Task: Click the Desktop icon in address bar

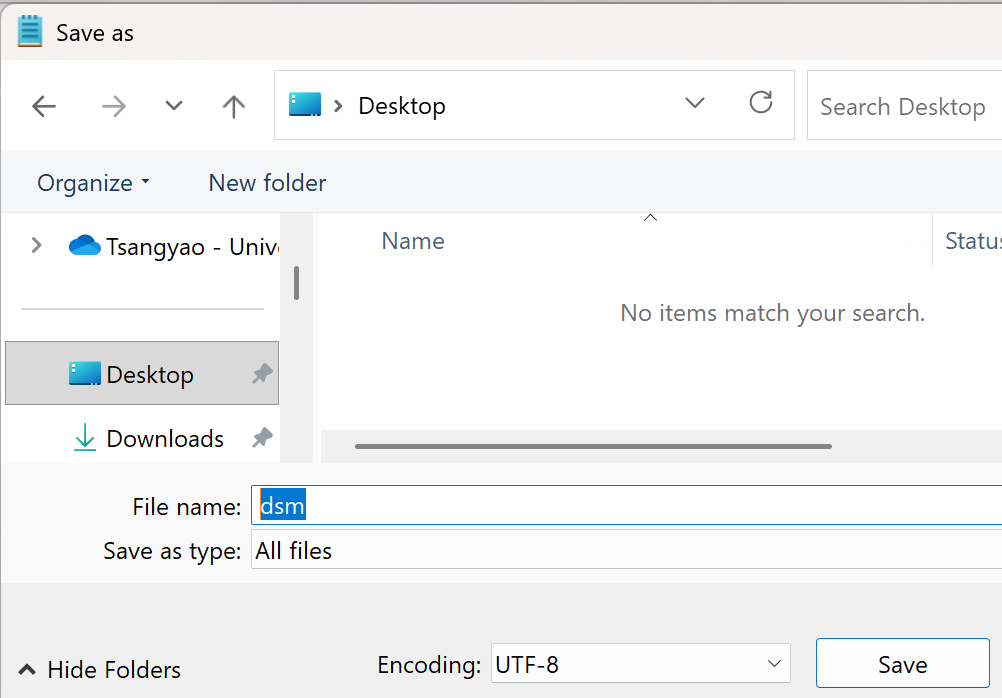Action: point(305,105)
